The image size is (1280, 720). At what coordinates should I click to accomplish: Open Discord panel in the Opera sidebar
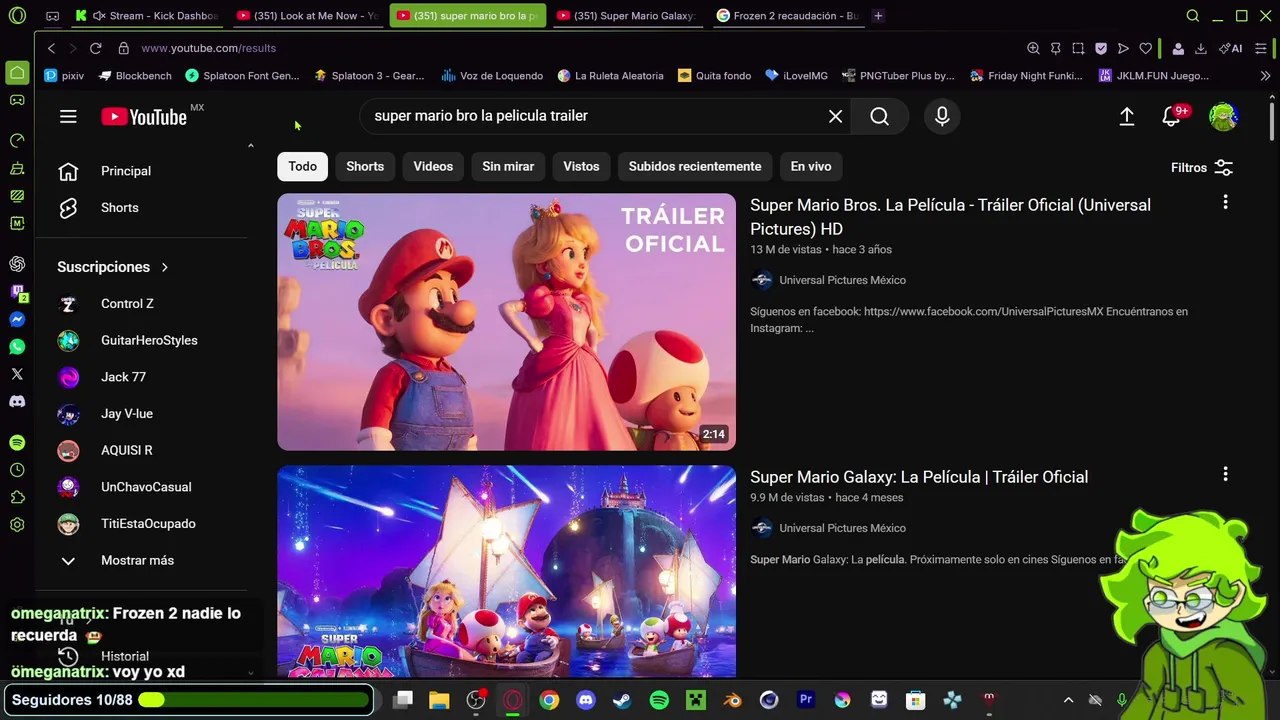(17, 401)
